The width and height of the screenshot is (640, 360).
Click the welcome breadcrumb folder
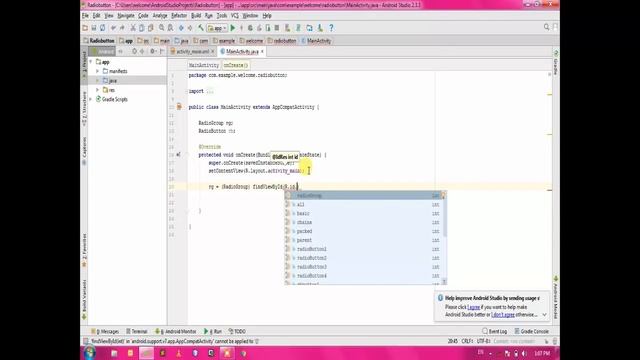[x=251, y=41]
